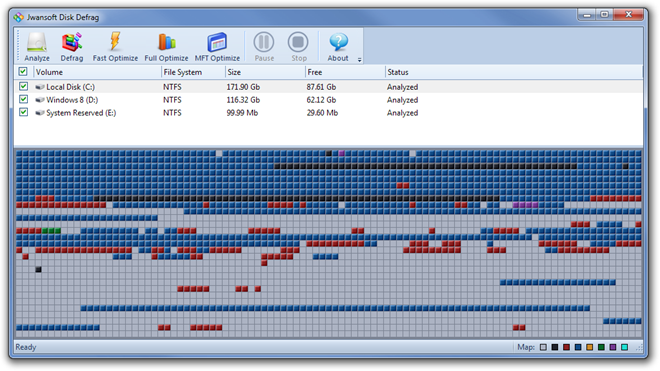Start Defrag from the toolbar
Viewport: 660px width, 371px height.
(x=72, y=46)
